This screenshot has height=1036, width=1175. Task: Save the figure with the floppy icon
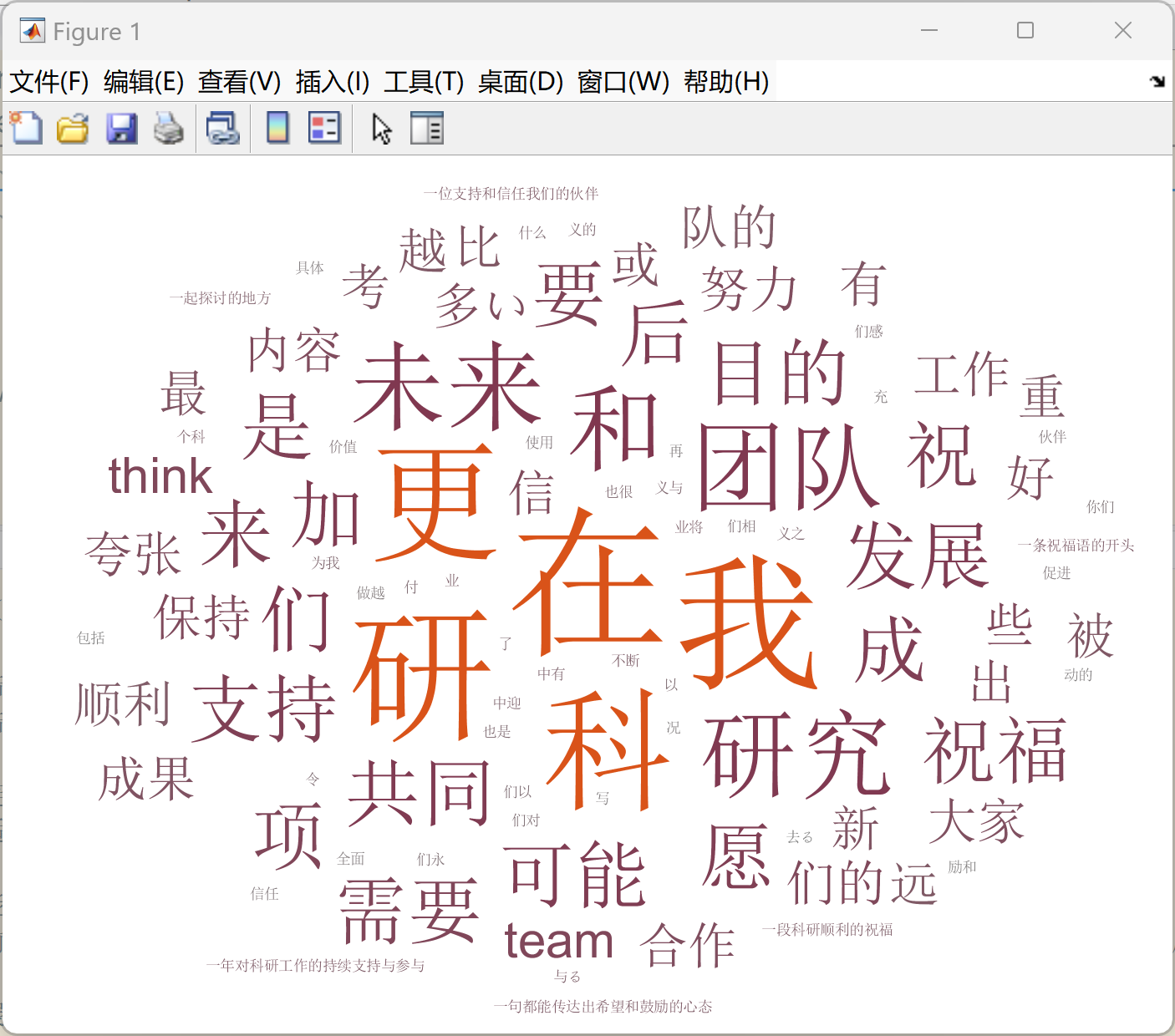click(x=122, y=129)
